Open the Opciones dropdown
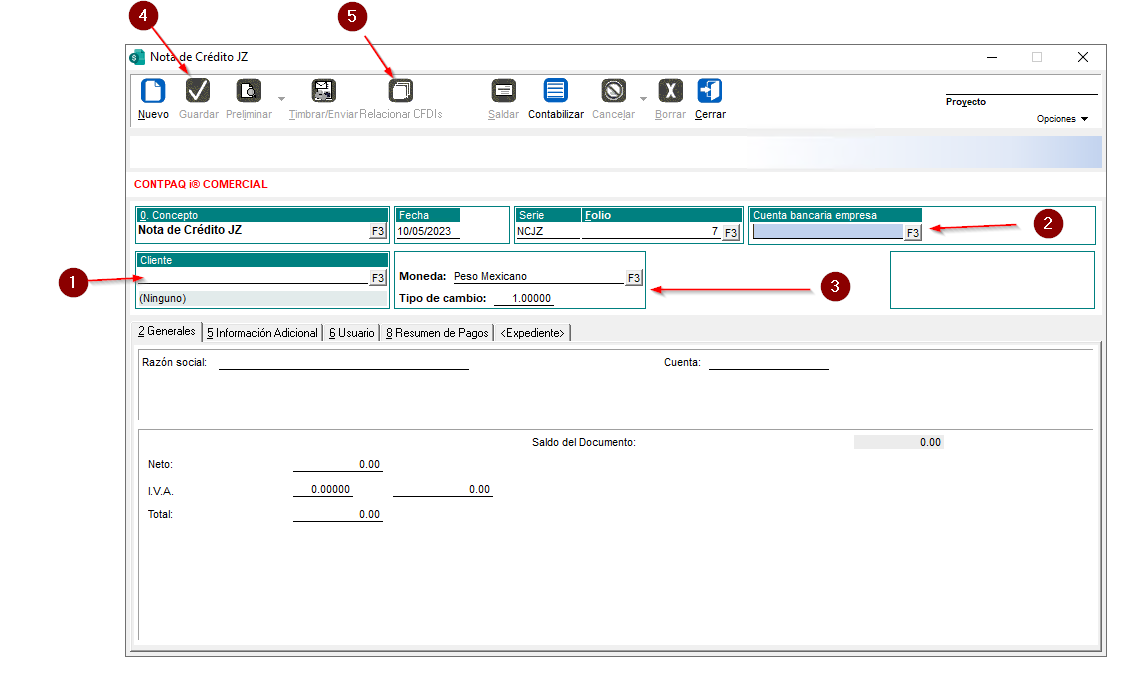The image size is (1130, 680). pyautogui.click(x=1062, y=119)
